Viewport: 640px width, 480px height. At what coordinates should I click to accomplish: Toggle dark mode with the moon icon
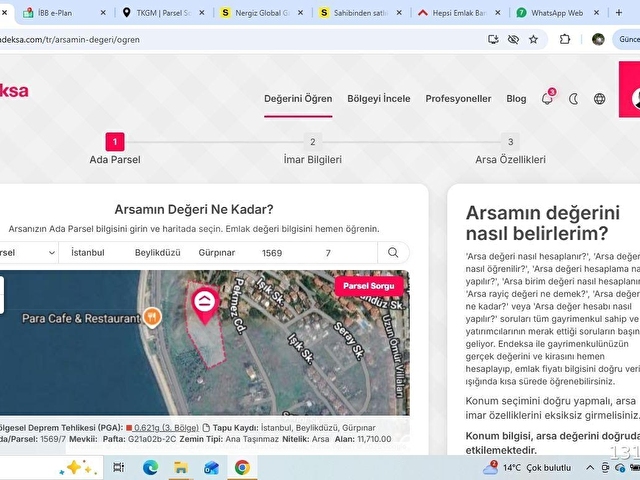pos(573,99)
